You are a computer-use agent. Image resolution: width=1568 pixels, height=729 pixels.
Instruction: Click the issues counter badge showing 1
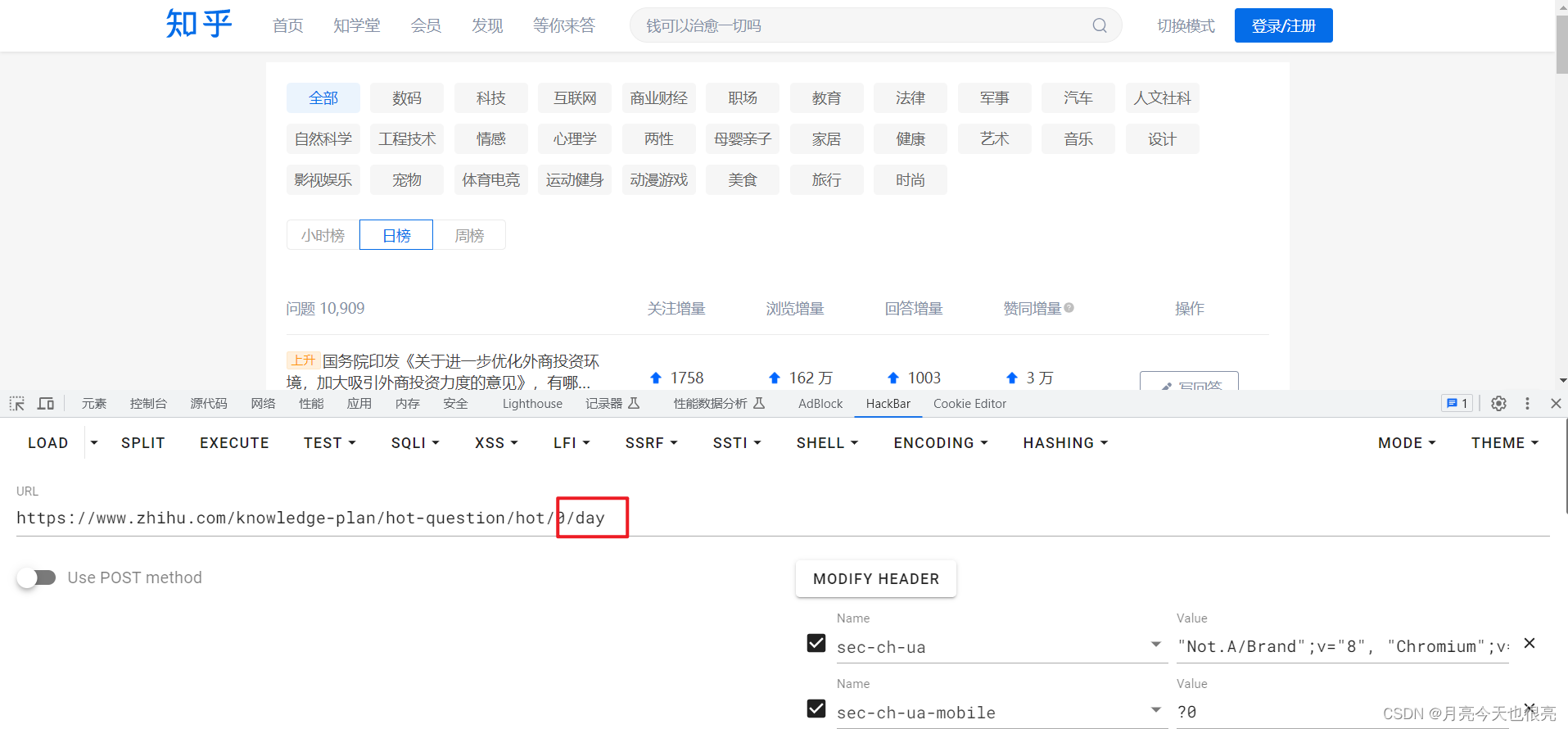click(1457, 403)
